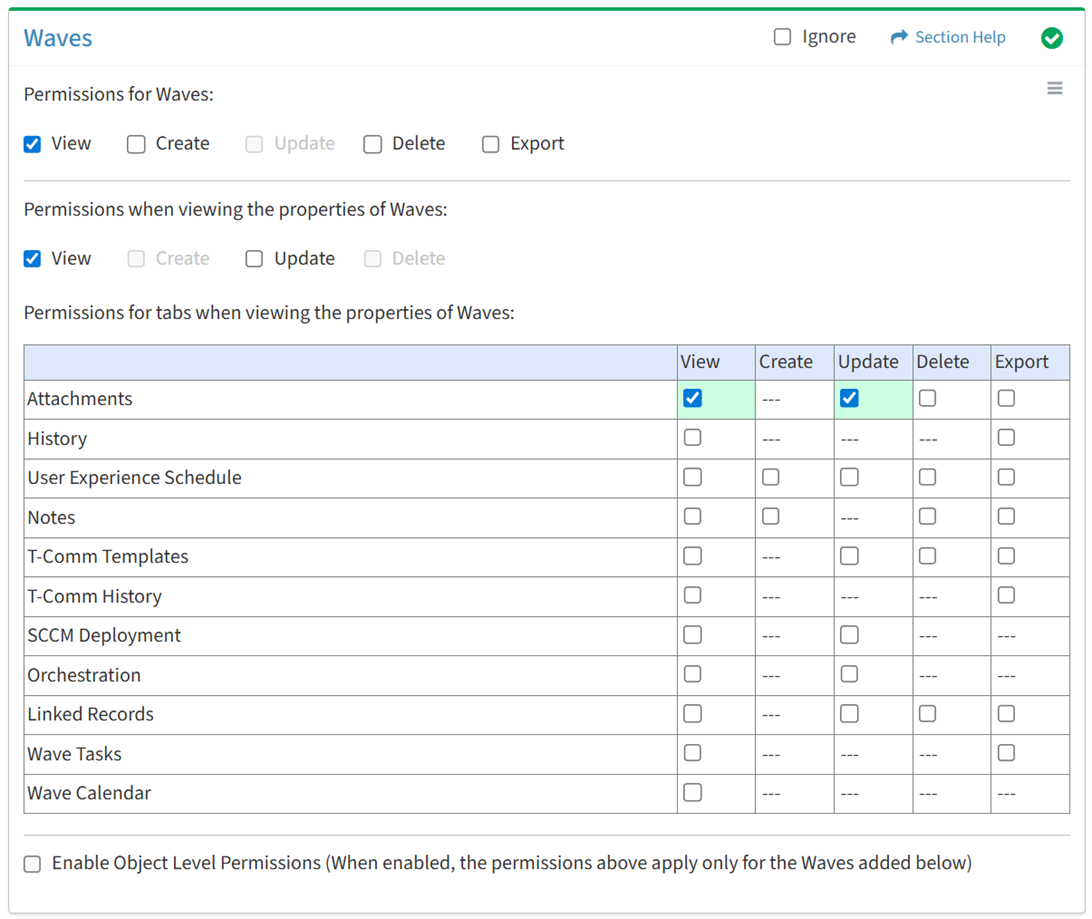Check Create for User Experience Schedule
Viewport: 1092px width, 919px height.
tap(770, 477)
